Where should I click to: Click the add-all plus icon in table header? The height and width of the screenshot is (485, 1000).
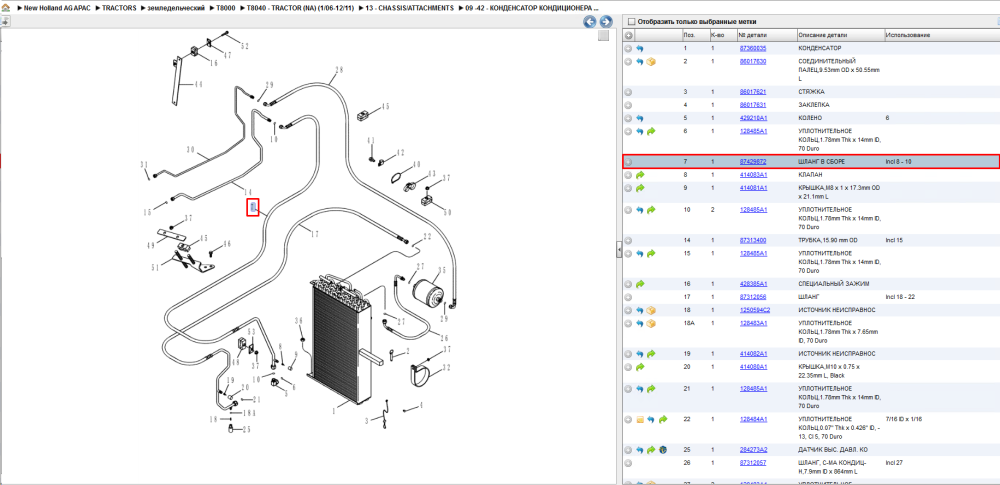tap(629, 35)
